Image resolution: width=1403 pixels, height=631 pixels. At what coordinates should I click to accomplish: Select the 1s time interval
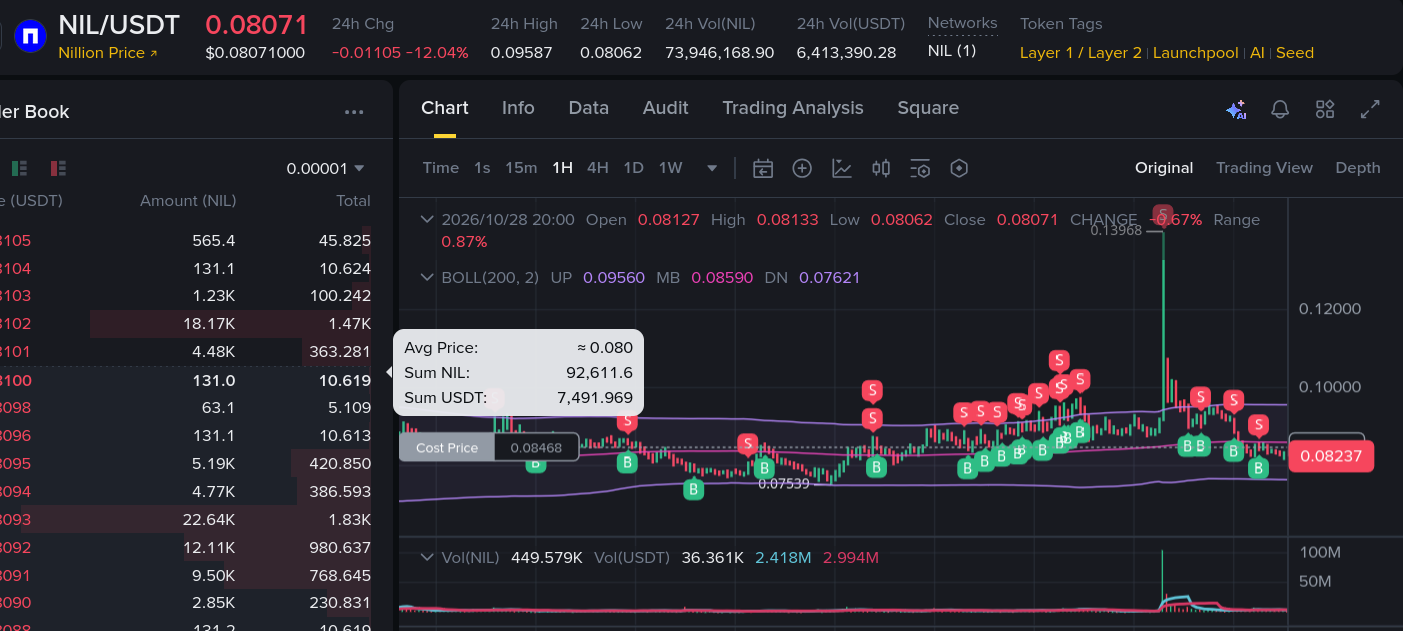(x=482, y=168)
